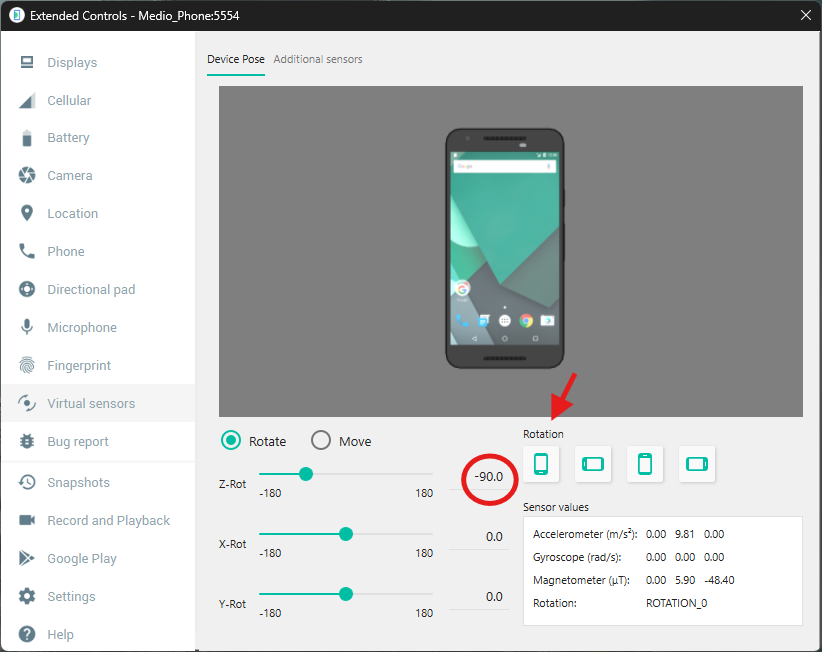Click the portrait rotation icon
This screenshot has height=652, width=822.
click(x=541, y=464)
